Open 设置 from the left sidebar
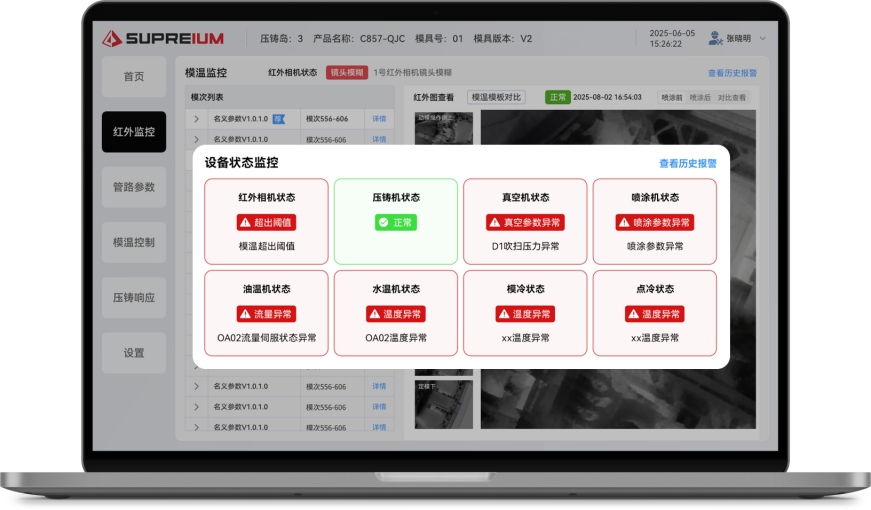This screenshot has height=510, width=871. 134,353
